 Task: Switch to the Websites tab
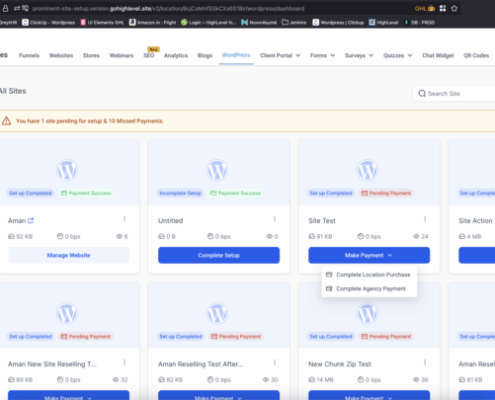pos(61,55)
